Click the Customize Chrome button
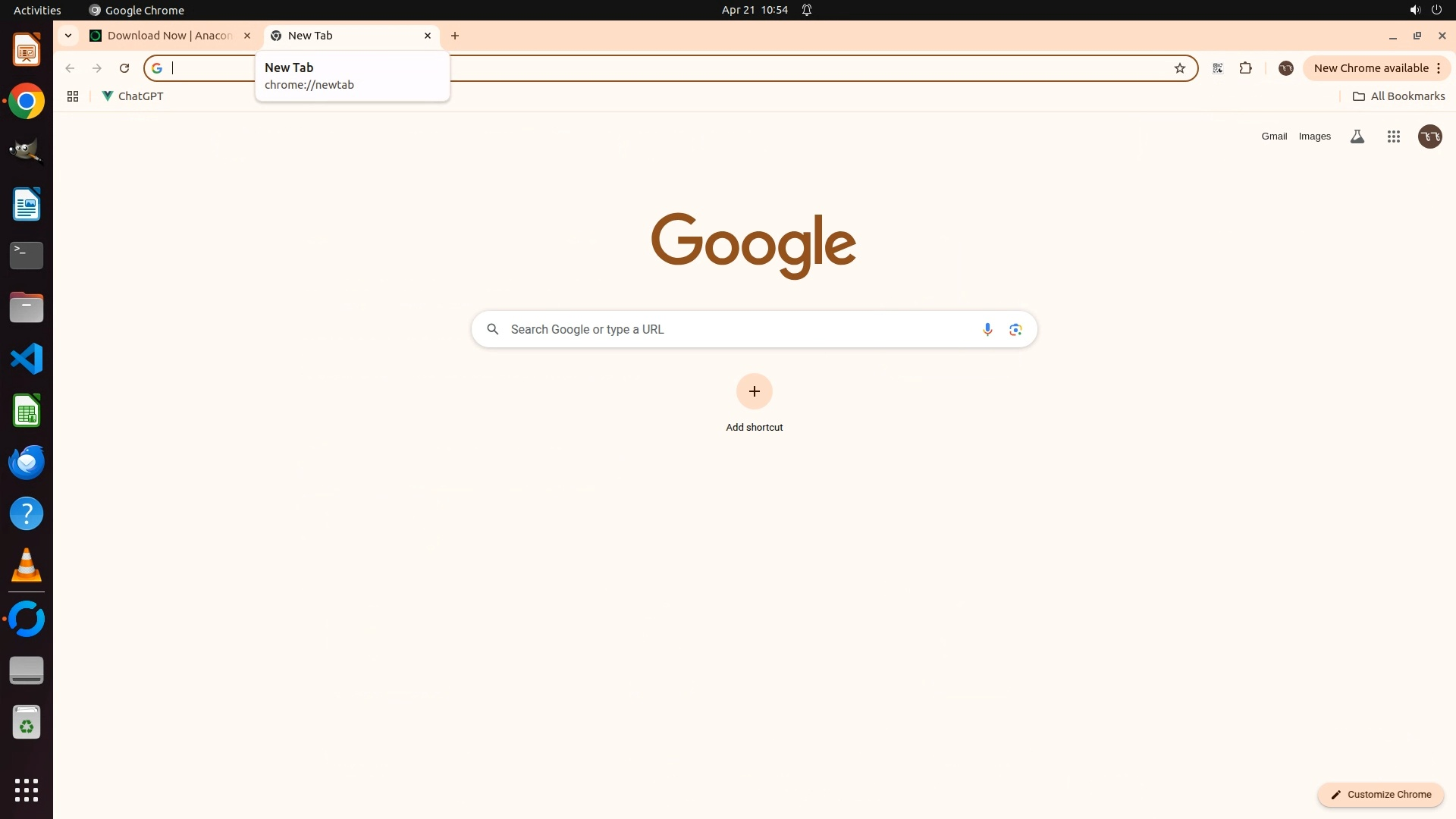Image resolution: width=1456 pixels, height=819 pixels. [x=1380, y=794]
